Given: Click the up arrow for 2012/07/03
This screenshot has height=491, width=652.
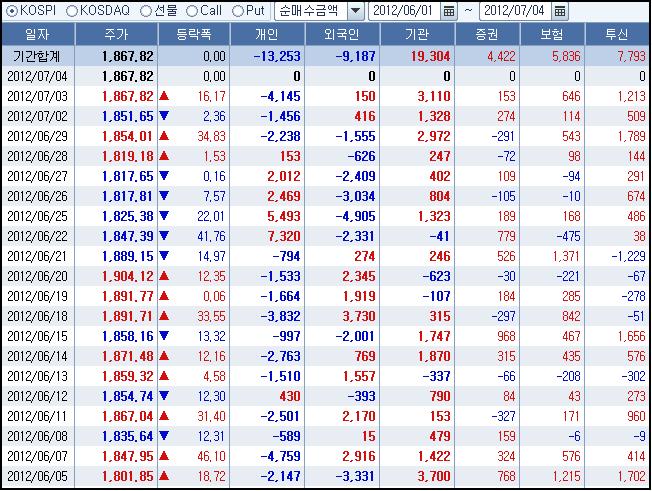Looking at the screenshot, I should coord(164,96).
